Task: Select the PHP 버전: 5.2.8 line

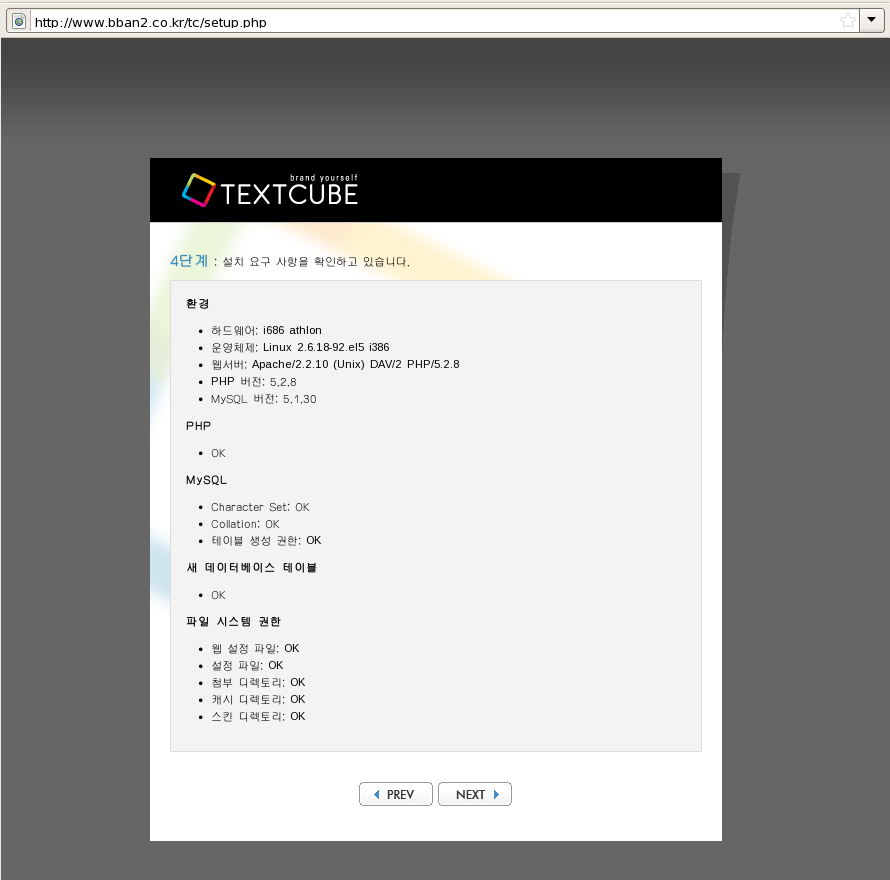Action: point(254,382)
